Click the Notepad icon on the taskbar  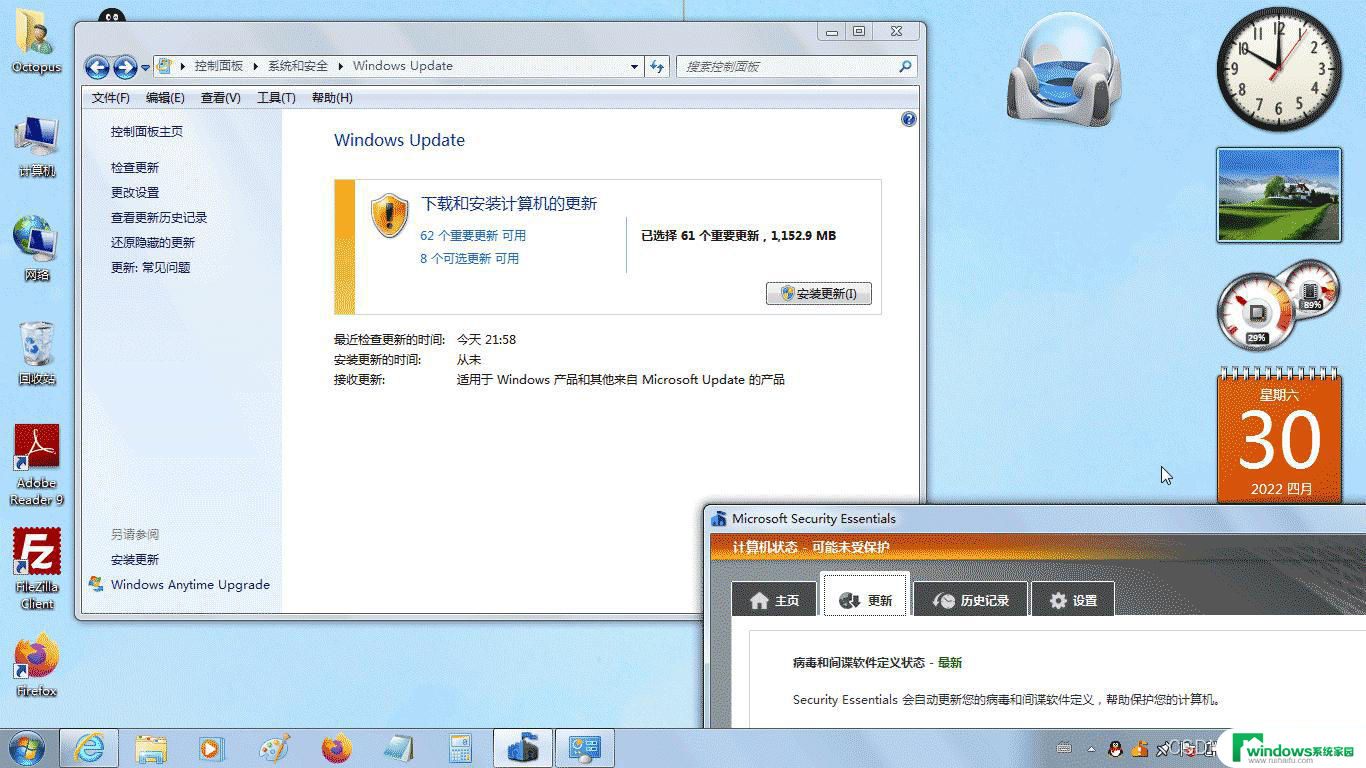tap(398, 748)
